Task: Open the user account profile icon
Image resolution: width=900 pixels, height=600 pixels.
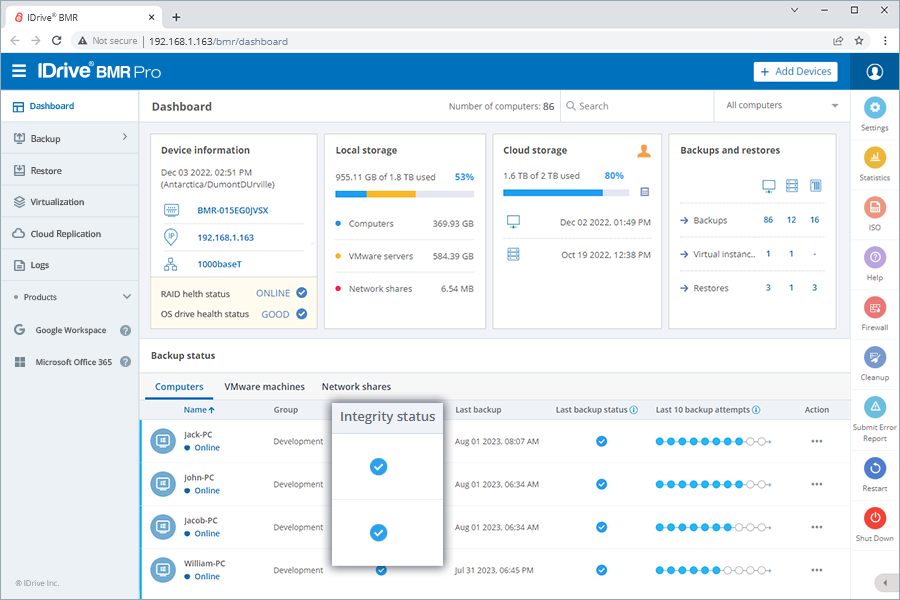Action: [874, 72]
